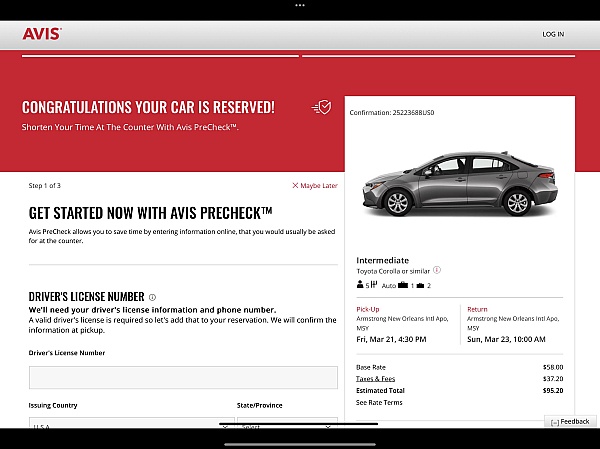Click the Intermediate car class label
The image size is (600, 449).
tap(383, 260)
